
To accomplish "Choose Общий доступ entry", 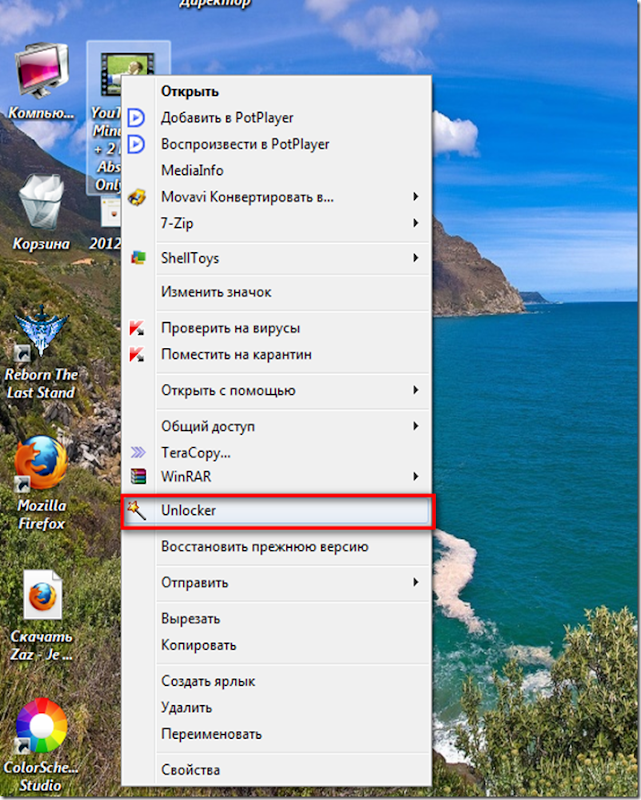I will click(276, 427).
